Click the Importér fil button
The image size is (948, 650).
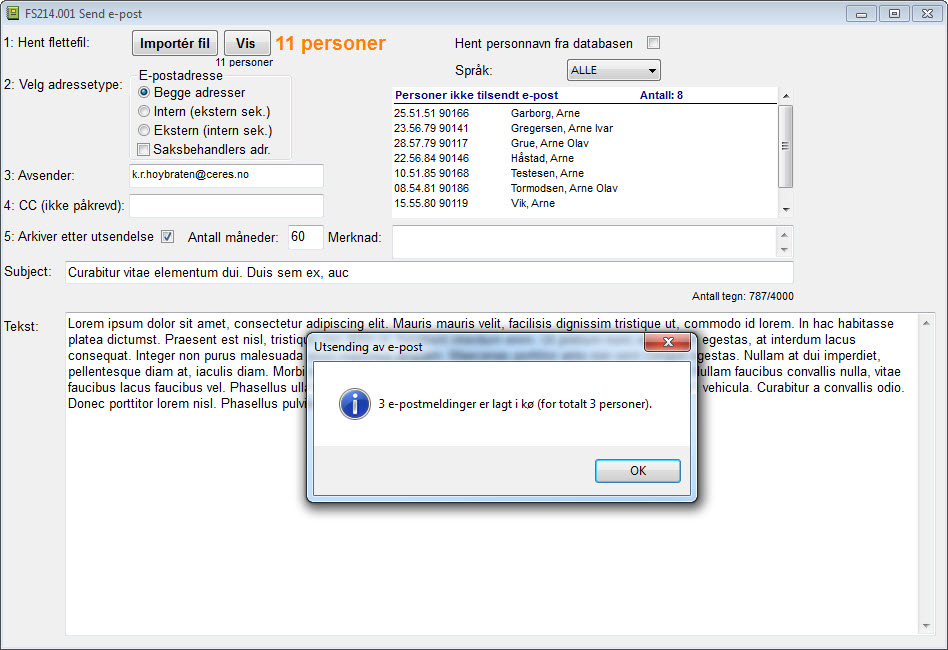coord(175,44)
